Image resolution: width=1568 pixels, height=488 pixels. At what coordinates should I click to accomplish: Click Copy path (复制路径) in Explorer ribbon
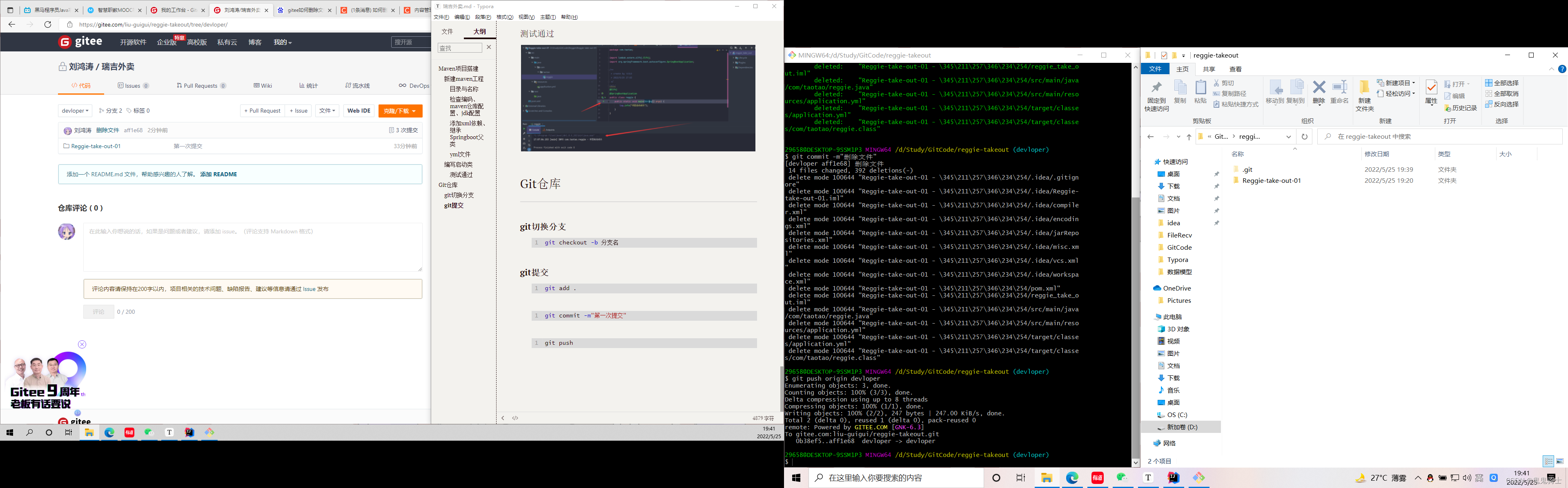pyautogui.click(x=1229, y=94)
